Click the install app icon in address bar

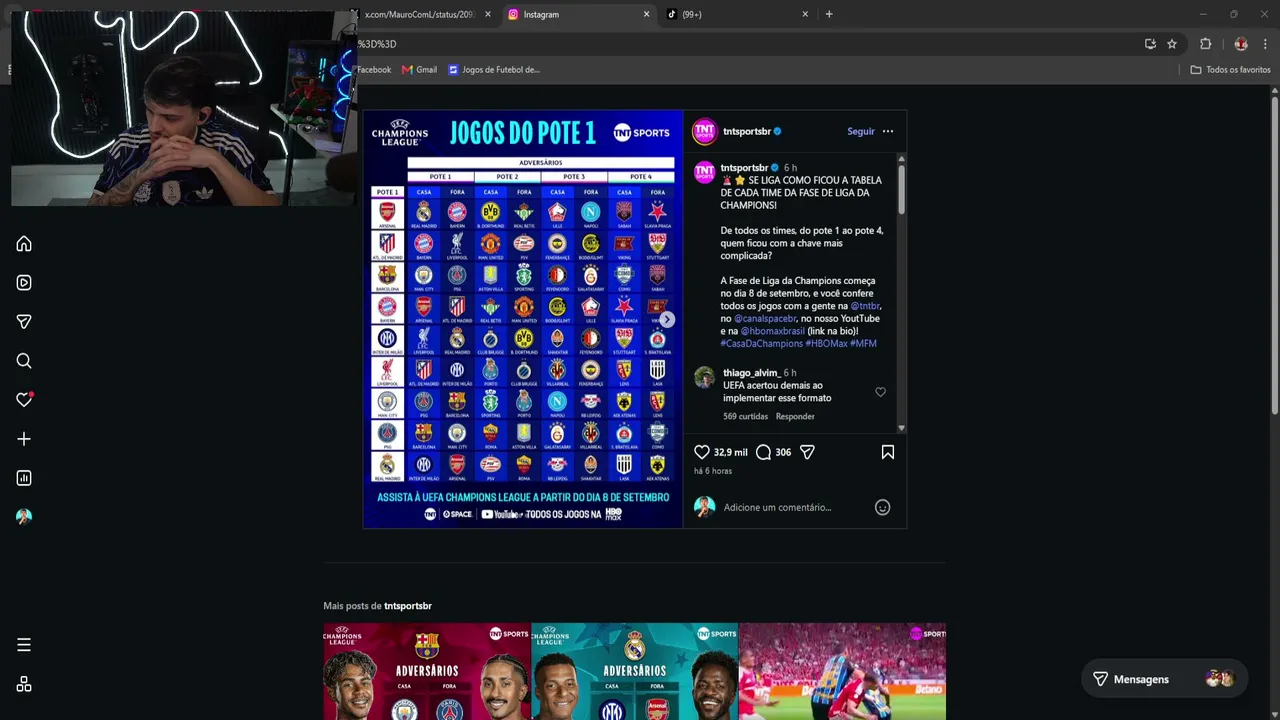pyautogui.click(x=1150, y=44)
